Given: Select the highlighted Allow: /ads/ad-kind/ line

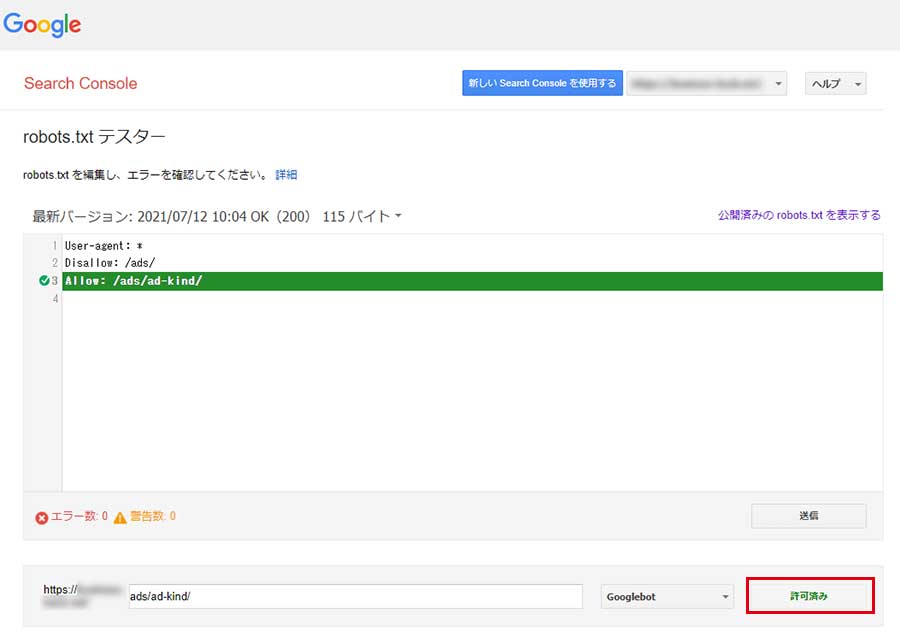Looking at the screenshot, I should coord(133,281).
